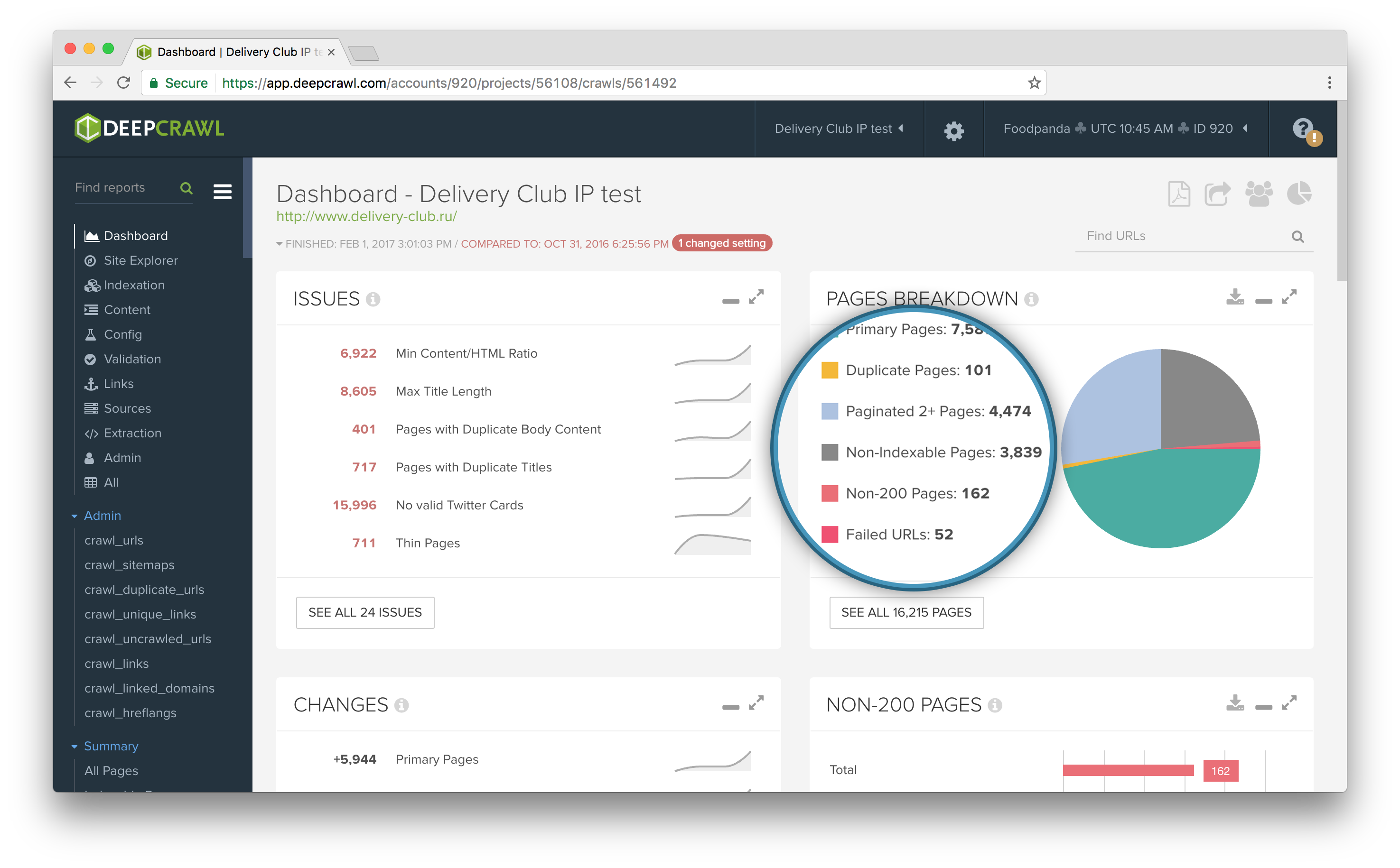This screenshot has width=1400, height=868.
Task: Export dashboard as PDF icon
Action: pos(1179,194)
